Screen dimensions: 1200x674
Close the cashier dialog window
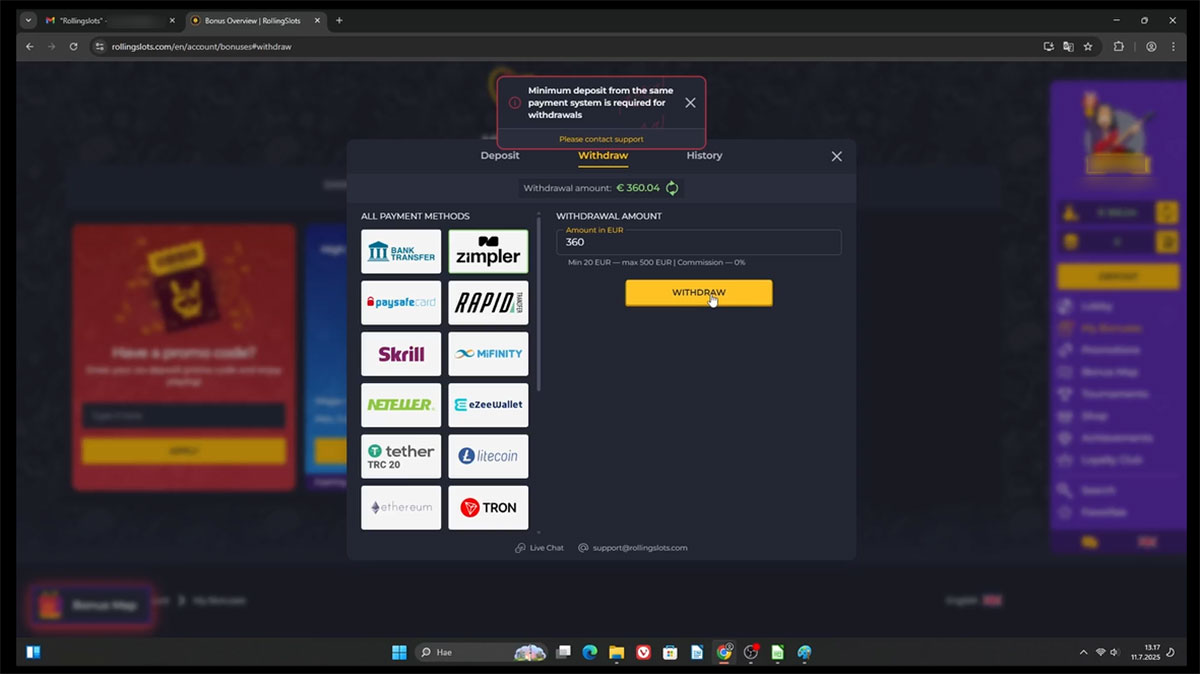coord(837,156)
